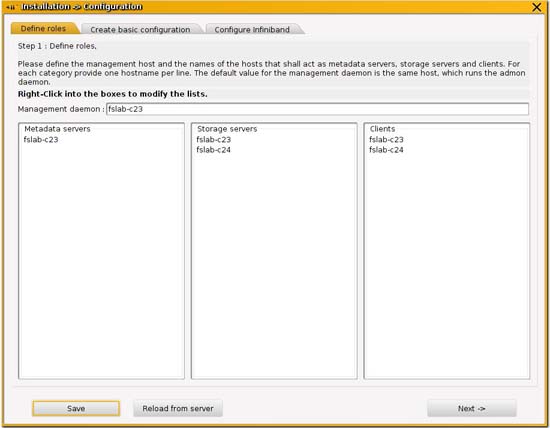Click the Save button

click(76, 408)
